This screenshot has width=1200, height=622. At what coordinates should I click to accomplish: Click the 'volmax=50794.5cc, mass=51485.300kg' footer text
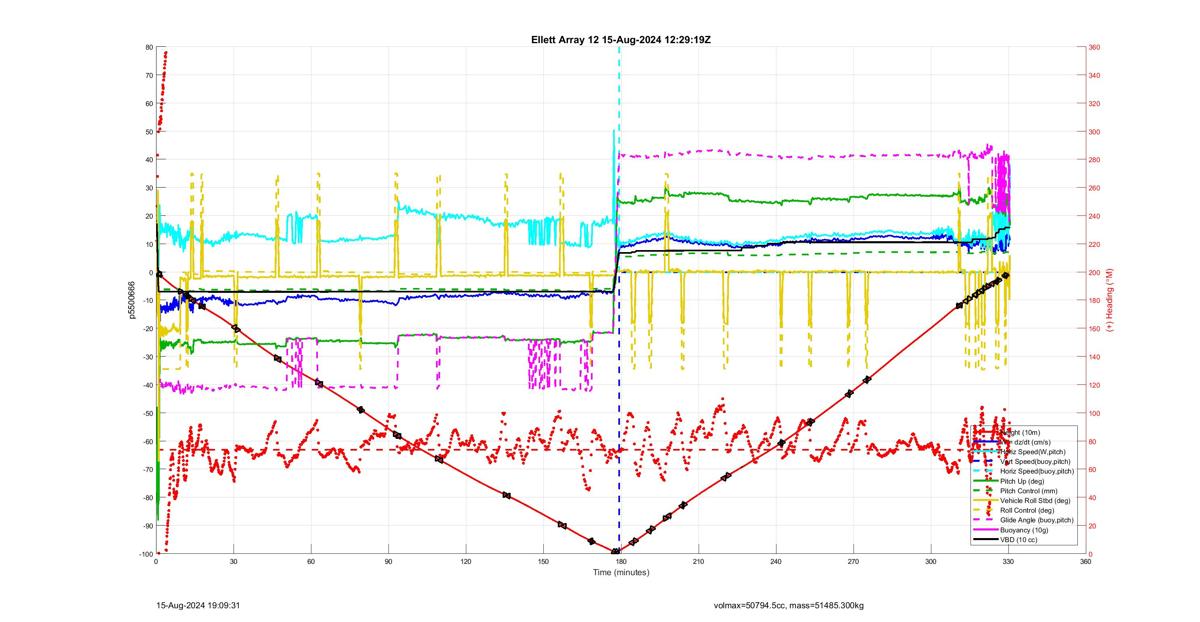pos(789,605)
